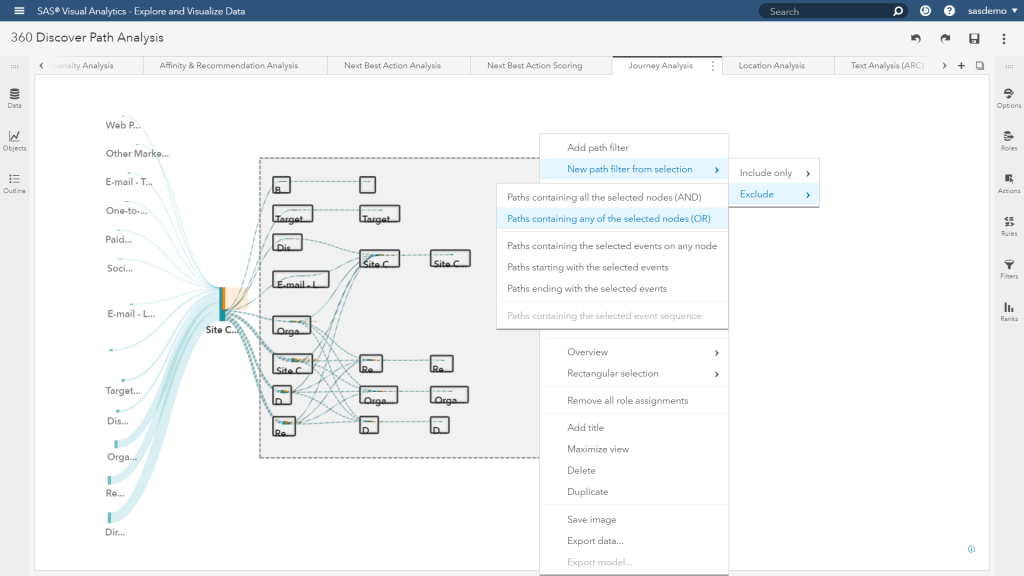Select Paths containing selected events on any node
The width and height of the screenshot is (1024, 576).
[612, 246]
